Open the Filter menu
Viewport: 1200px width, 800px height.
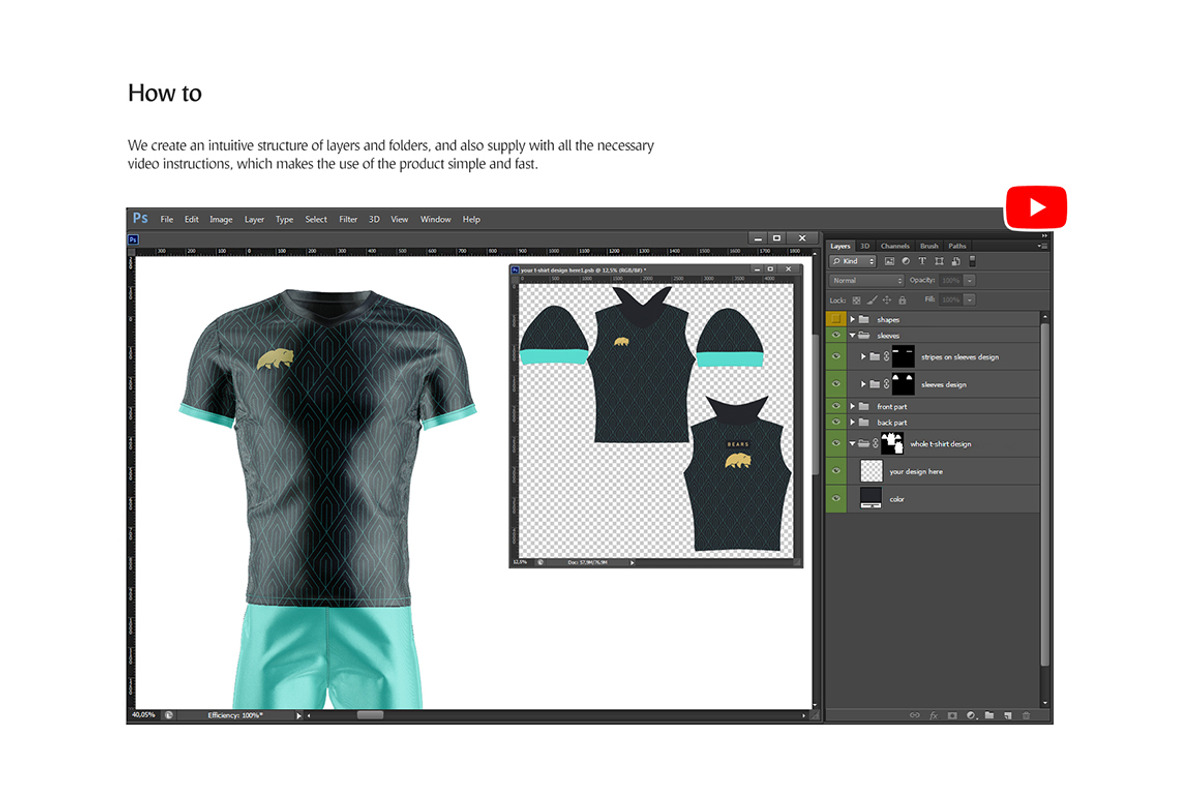pos(348,219)
